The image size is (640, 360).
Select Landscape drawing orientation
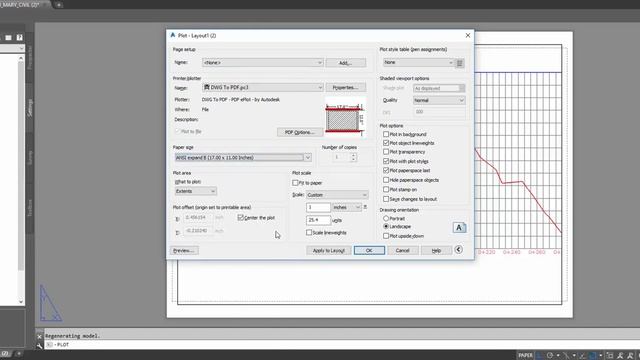pyautogui.click(x=386, y=226)
